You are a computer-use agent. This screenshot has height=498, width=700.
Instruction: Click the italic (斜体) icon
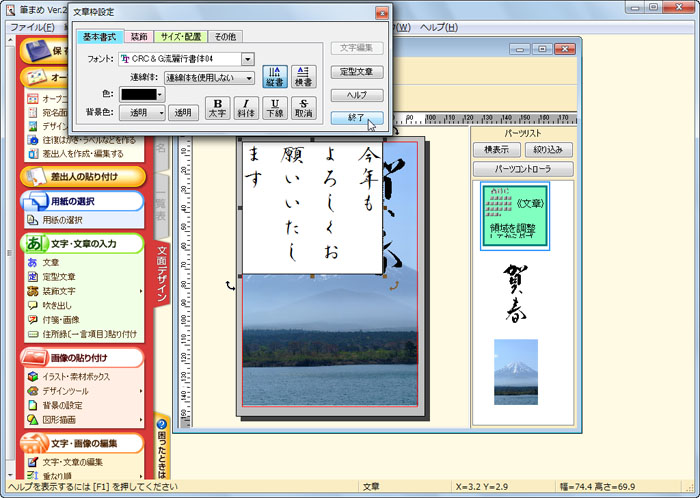[x=246, y=108]
